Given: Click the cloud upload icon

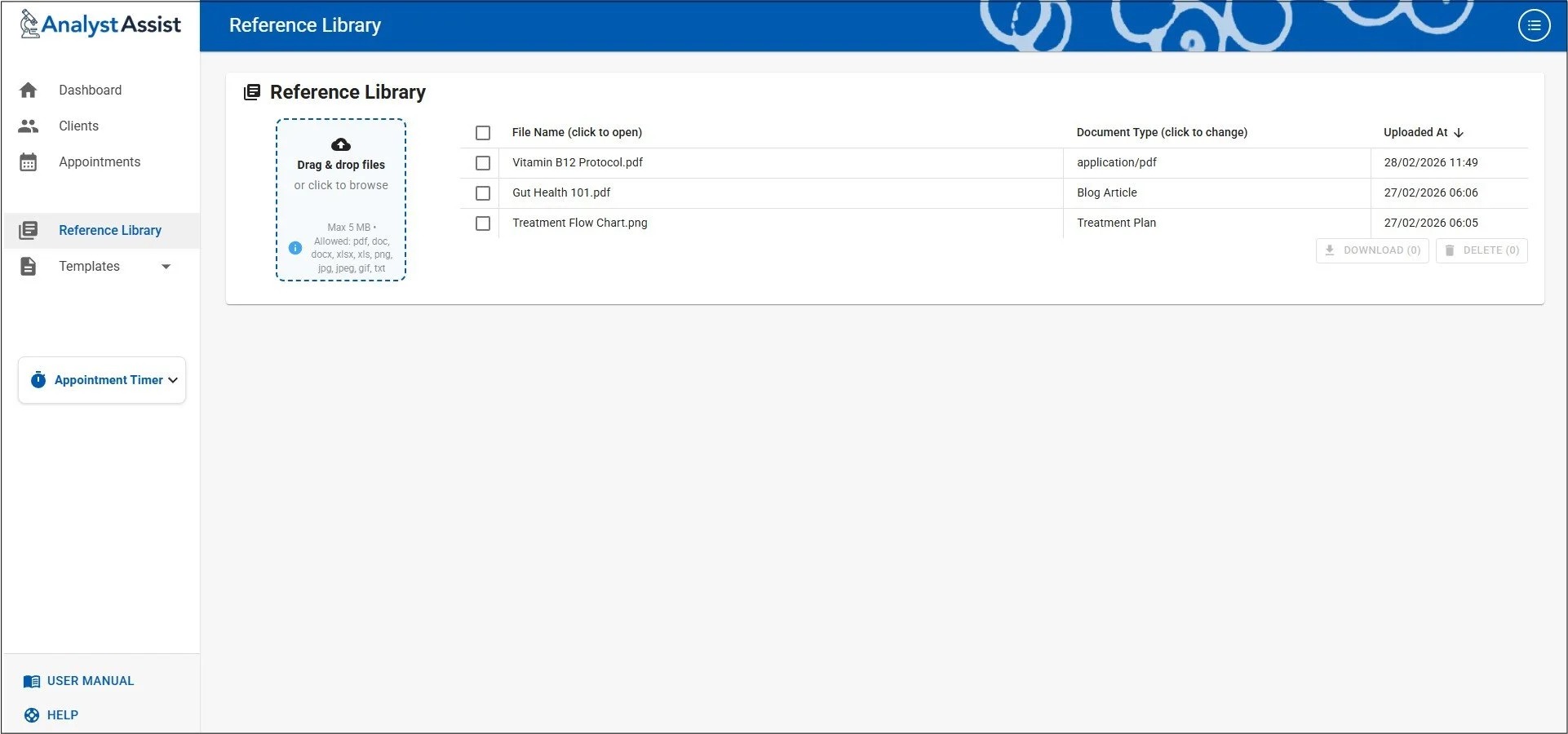Looking at the screenshot, I should 341,145.
